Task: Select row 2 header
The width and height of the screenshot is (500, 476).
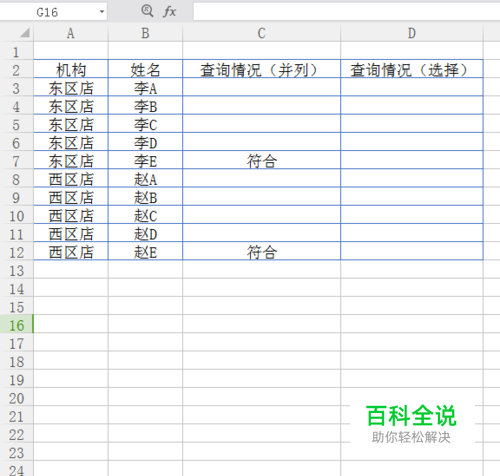Action: (x=16, y=70)
